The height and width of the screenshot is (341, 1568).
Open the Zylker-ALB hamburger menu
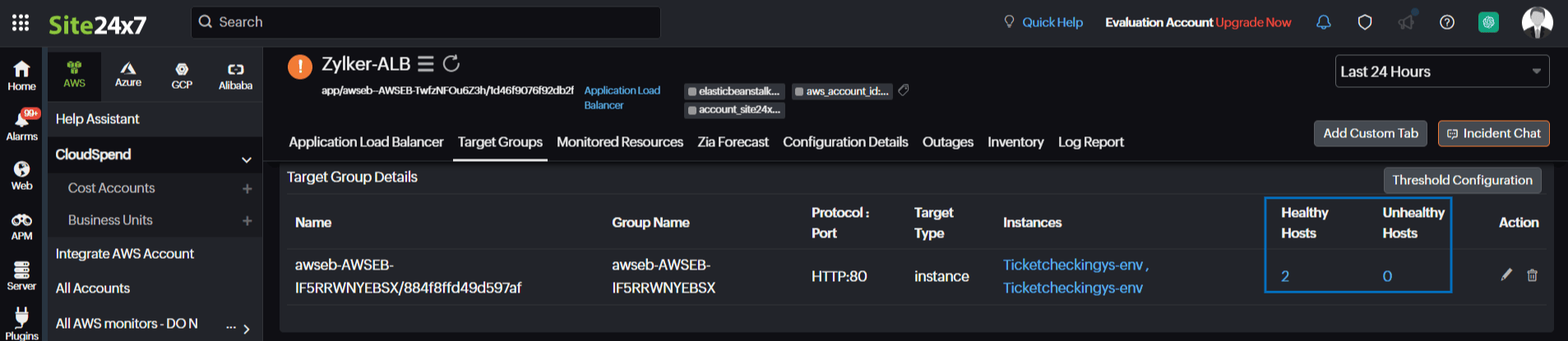click(x=425, y=63)
